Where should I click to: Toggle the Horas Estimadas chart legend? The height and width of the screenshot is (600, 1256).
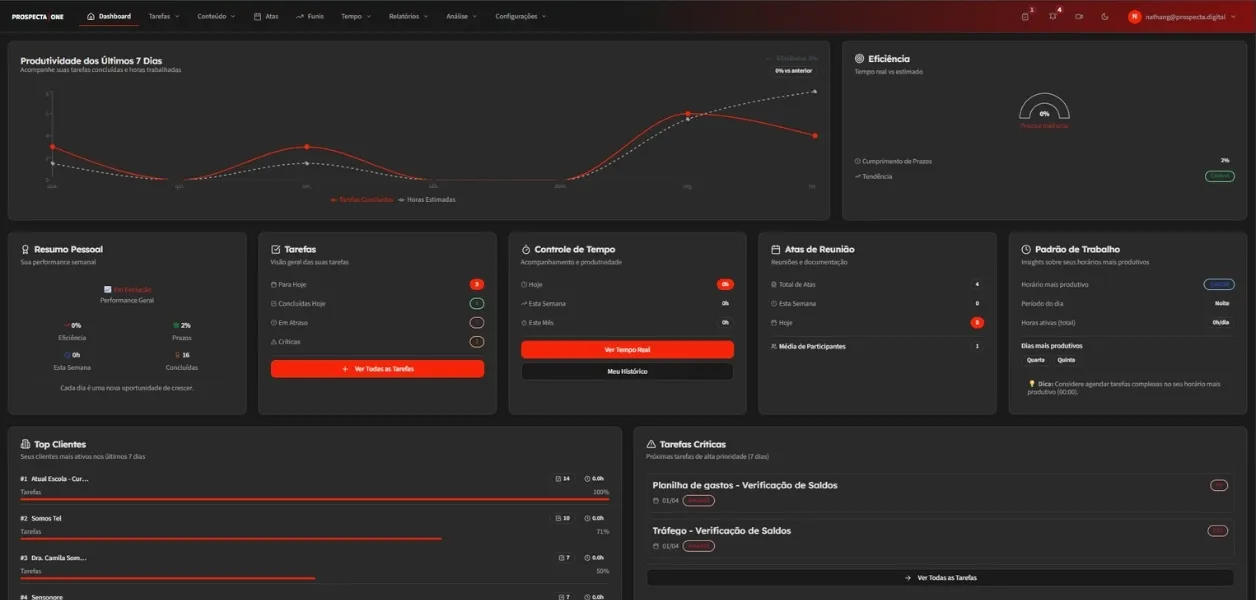coord(427,199)
